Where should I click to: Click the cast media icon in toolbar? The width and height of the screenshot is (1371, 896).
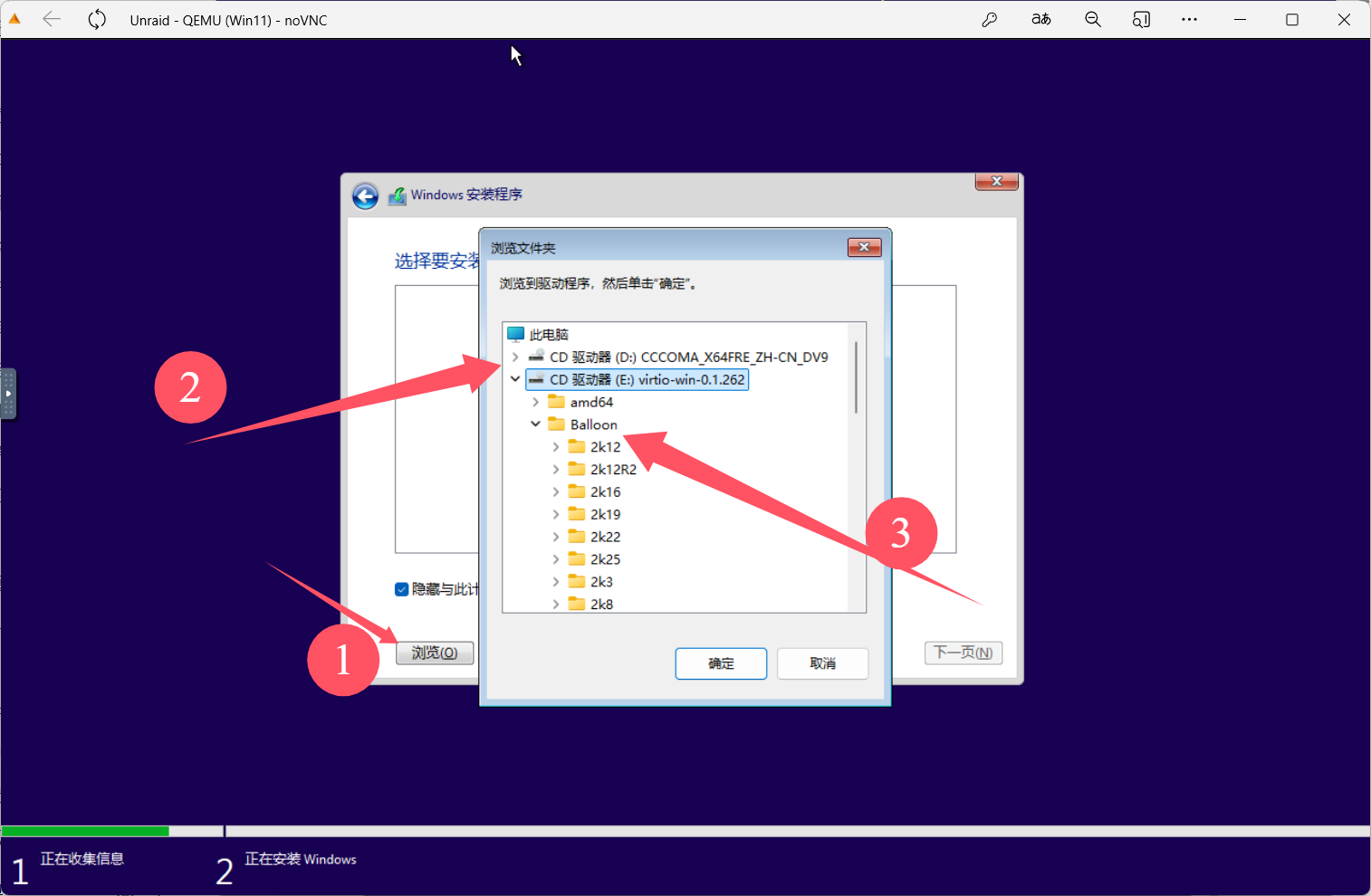pyautogui.click(x=1141, y=20)
